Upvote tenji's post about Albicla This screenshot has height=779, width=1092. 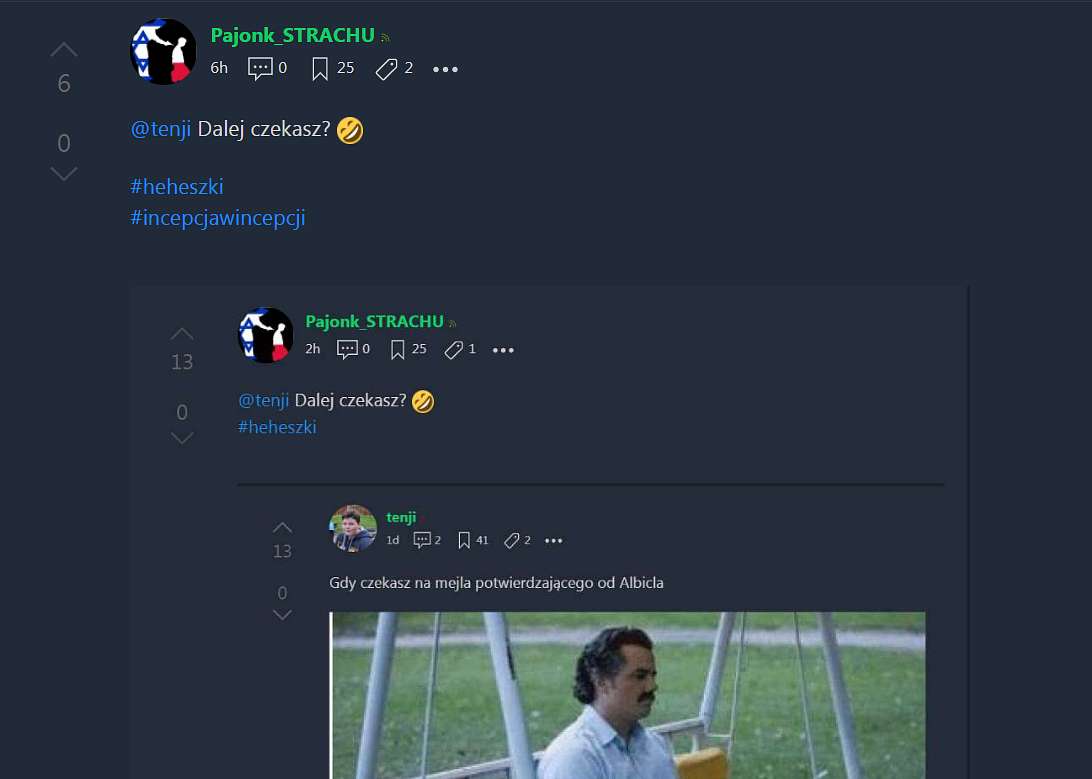tap(282, 527)
